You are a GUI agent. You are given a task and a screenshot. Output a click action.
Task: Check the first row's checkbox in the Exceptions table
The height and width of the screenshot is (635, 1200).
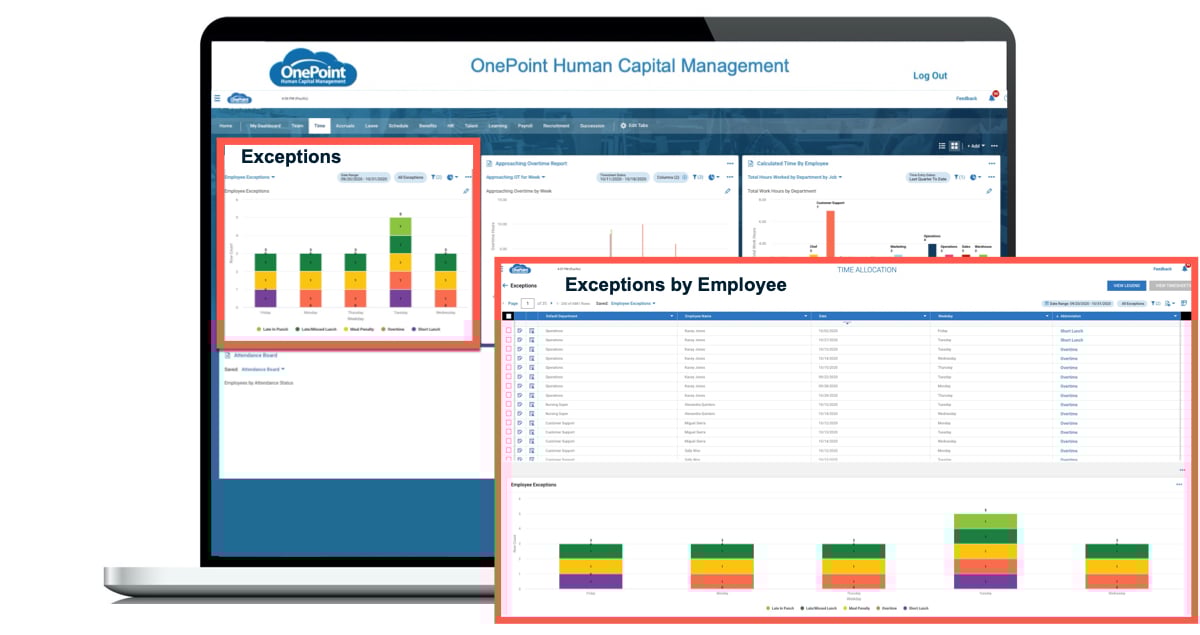508,330
